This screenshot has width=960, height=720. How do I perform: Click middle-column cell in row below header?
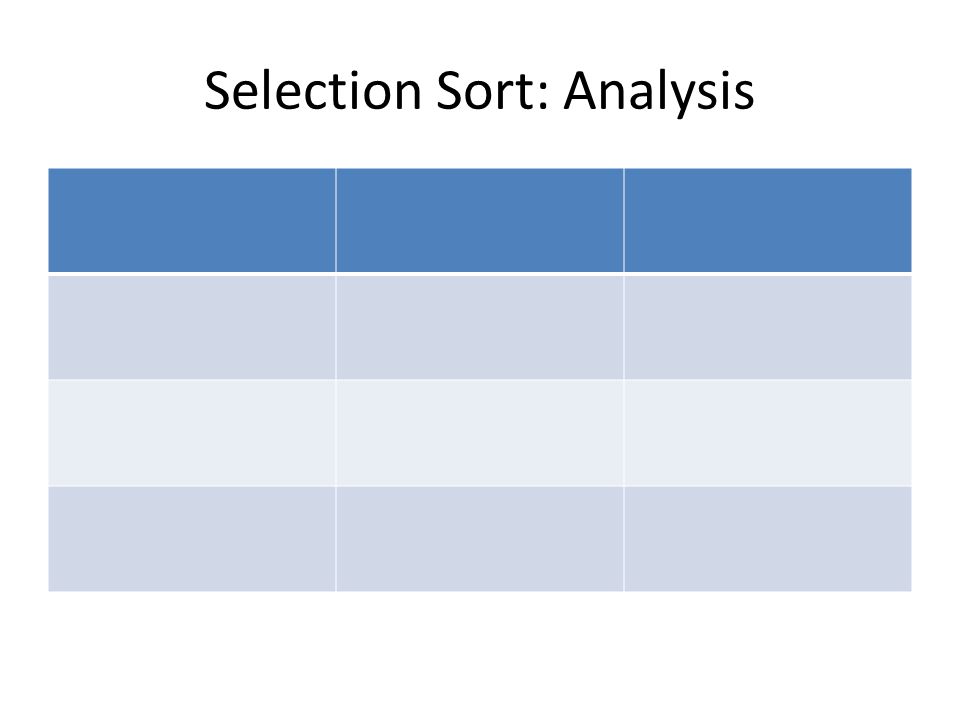pyautogui.click(x=479, y=327)
